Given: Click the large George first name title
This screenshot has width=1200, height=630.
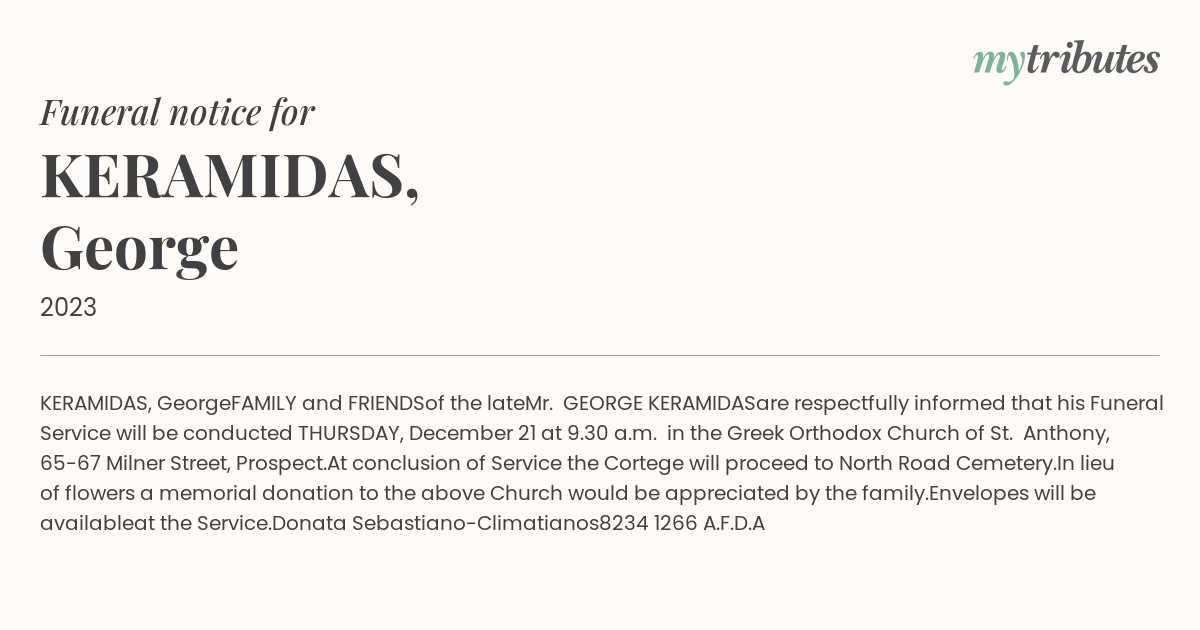Looking at the screenshot, I should [139, 249].
